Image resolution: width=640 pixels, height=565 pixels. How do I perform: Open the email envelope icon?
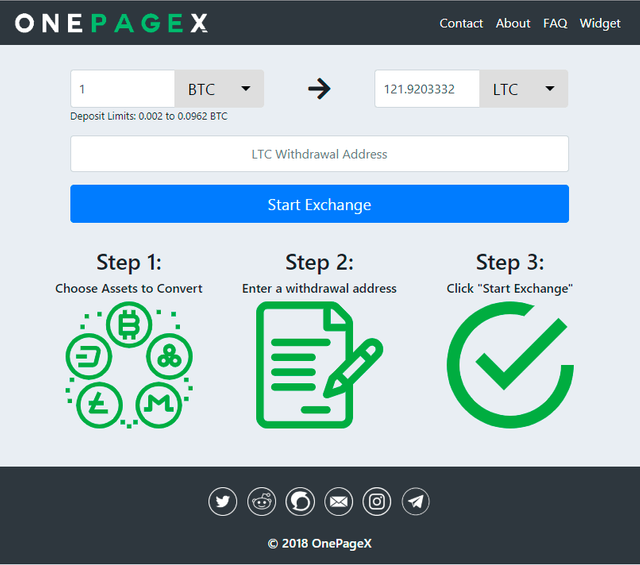pyautogui.click(x=338, y=501)
